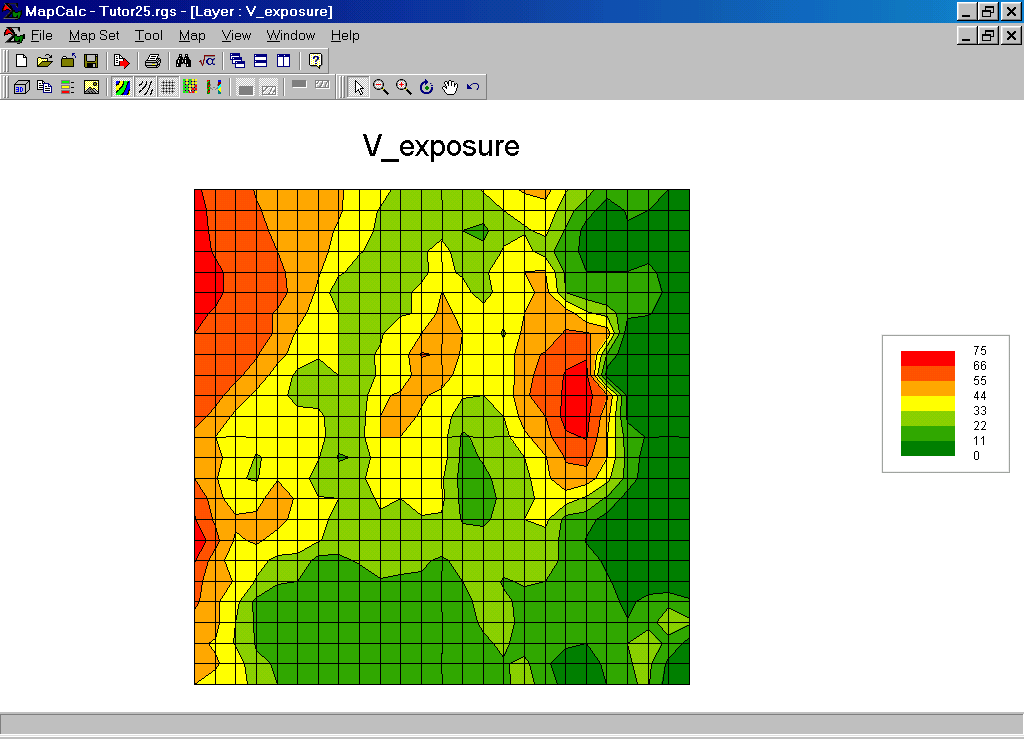This screenshot has width=1024, height=739.
Task: Open the binoculars Find tool
Action: [x=183, y=61]
